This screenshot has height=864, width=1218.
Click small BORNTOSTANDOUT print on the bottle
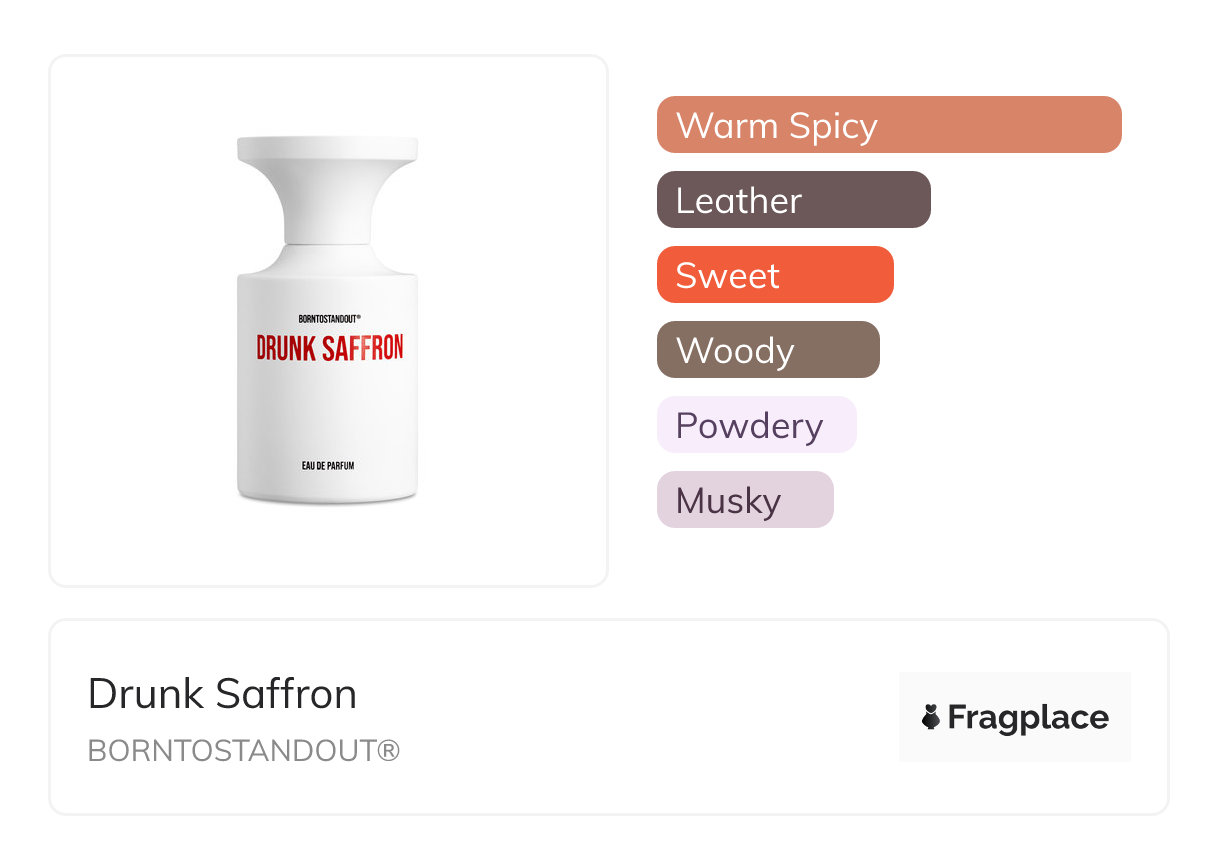point(329,318)
